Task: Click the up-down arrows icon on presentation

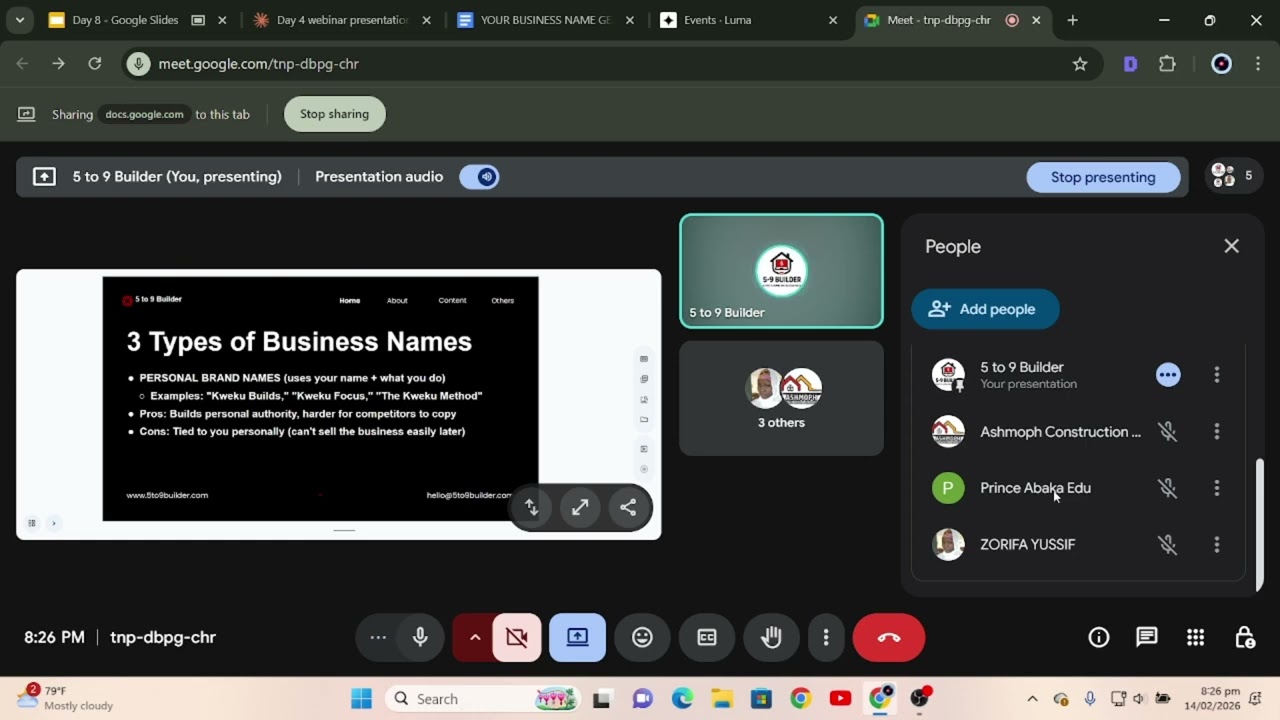Action: pos(532,508)
